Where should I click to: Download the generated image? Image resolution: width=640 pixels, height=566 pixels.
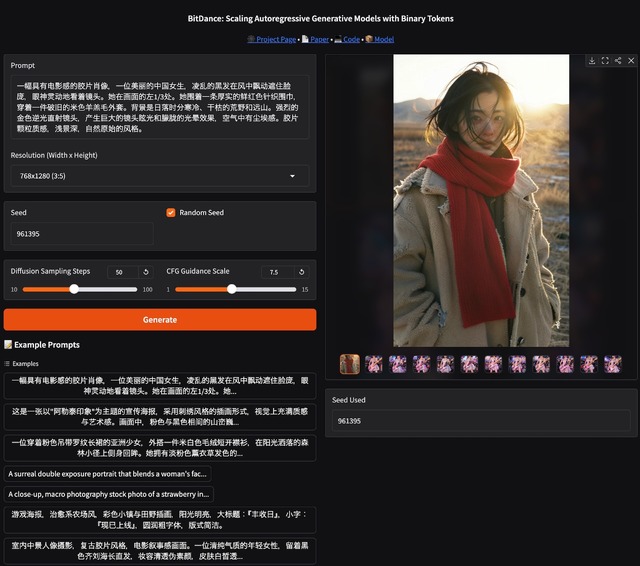click(591, 61)
